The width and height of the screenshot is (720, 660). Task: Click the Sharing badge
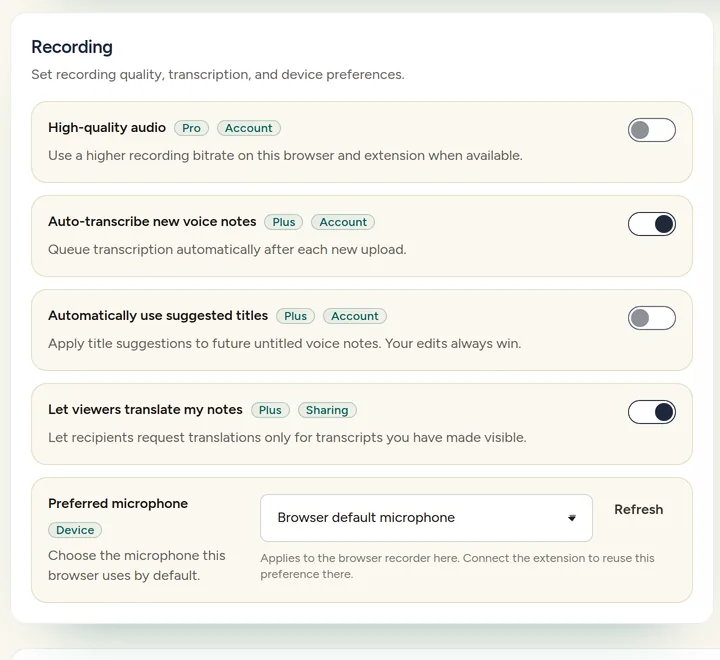pos(327,410)
